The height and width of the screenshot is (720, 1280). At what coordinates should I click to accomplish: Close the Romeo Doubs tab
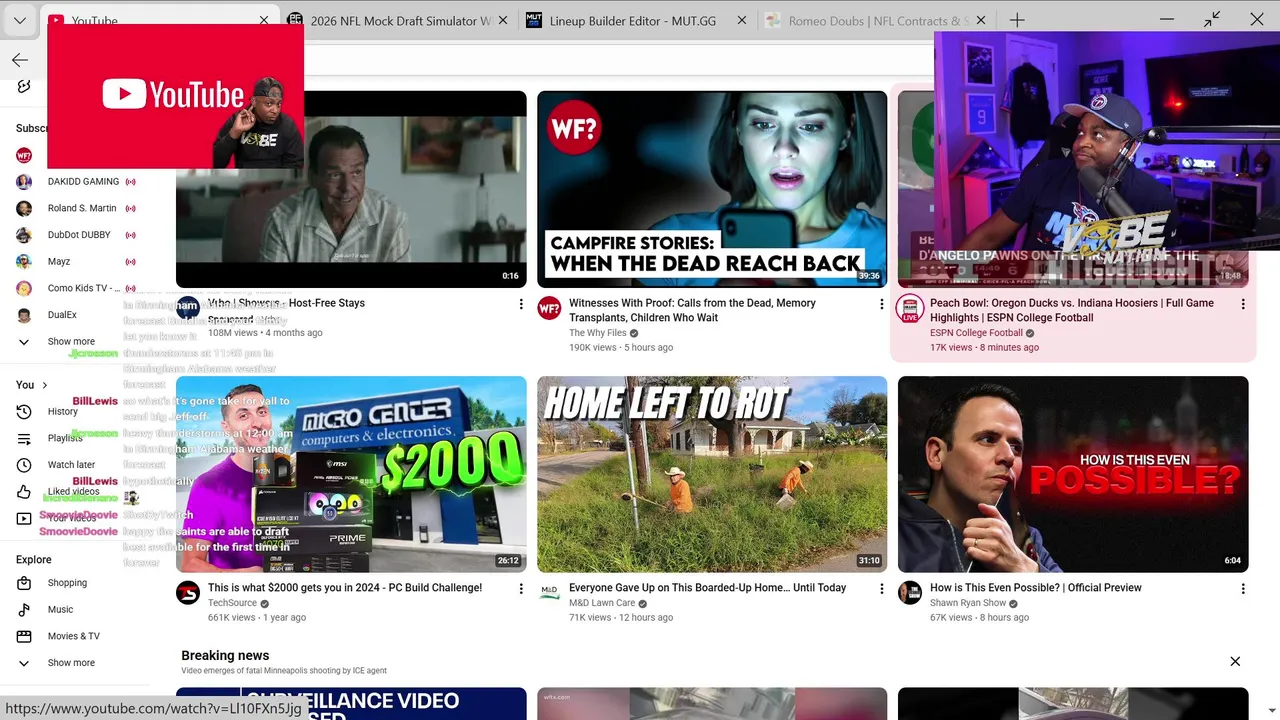981,20
